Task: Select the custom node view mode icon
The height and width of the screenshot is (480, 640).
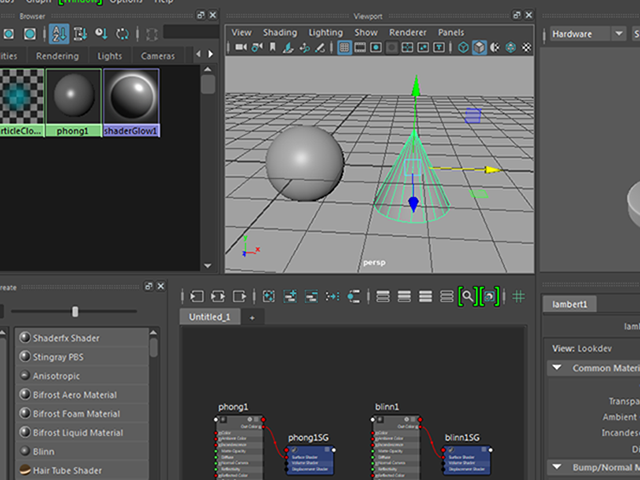Action: [447, 296]
